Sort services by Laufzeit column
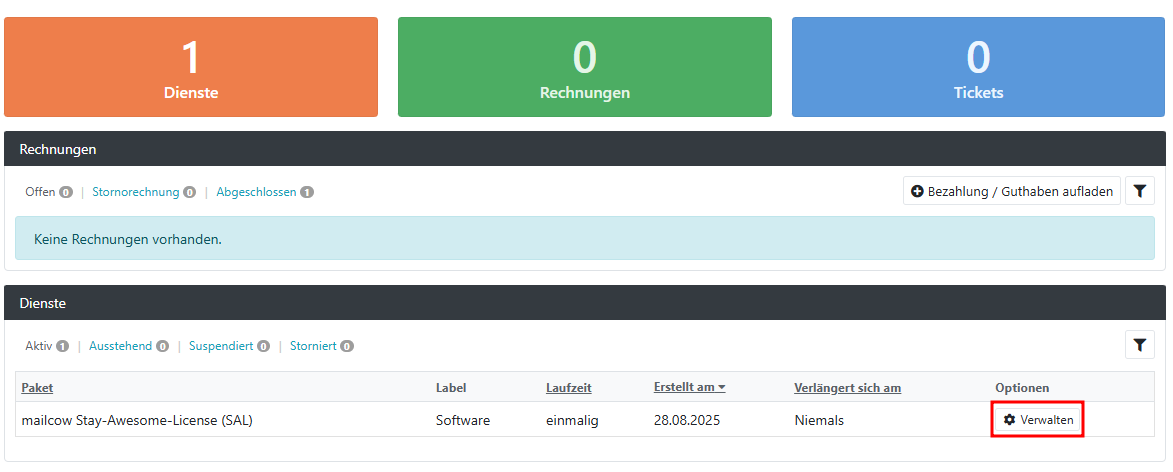The height and width of the screenshot is (472, 1173). [x=569, y=387]
